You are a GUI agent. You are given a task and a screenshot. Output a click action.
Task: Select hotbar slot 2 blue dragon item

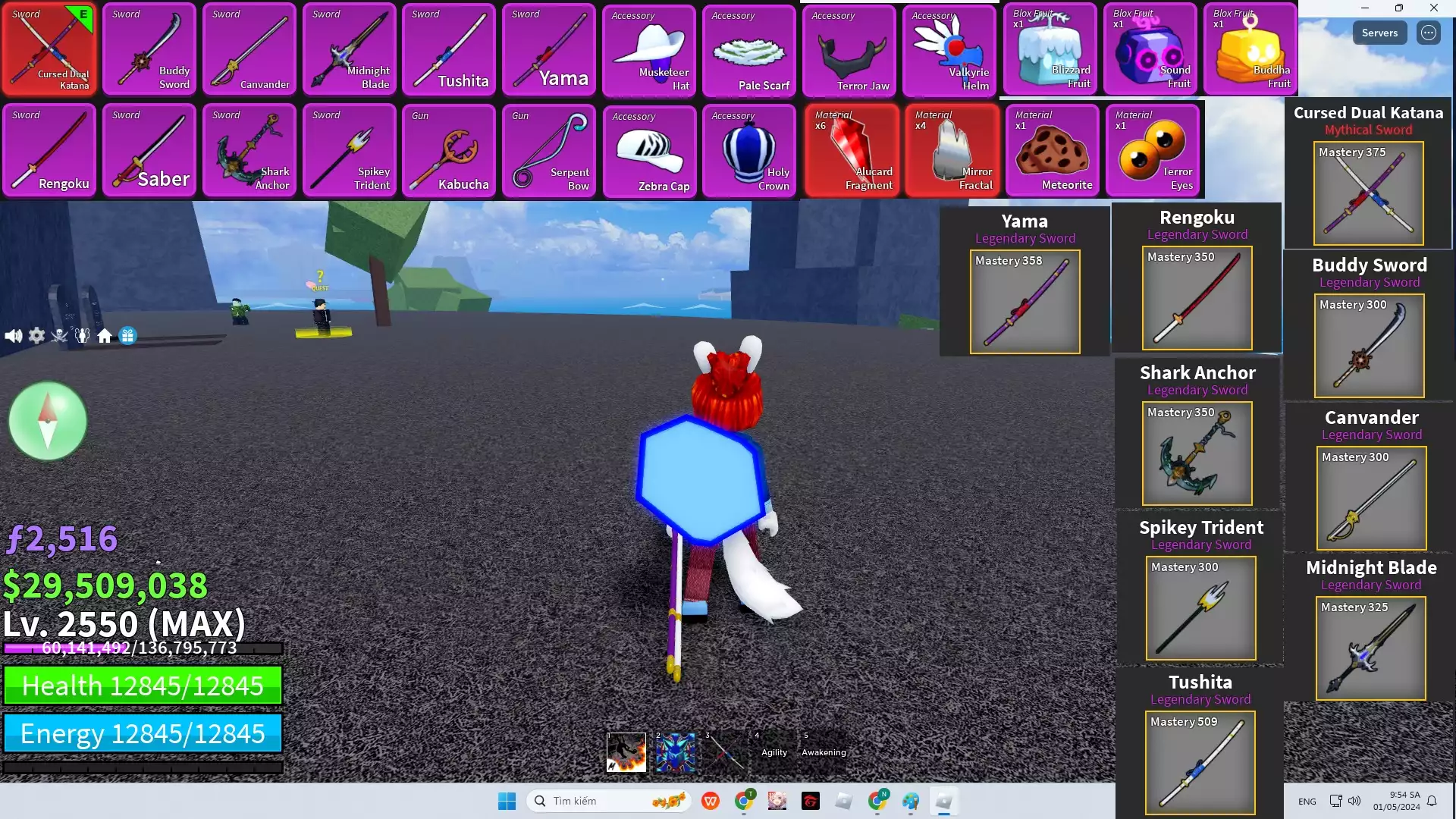click(676, 752)
